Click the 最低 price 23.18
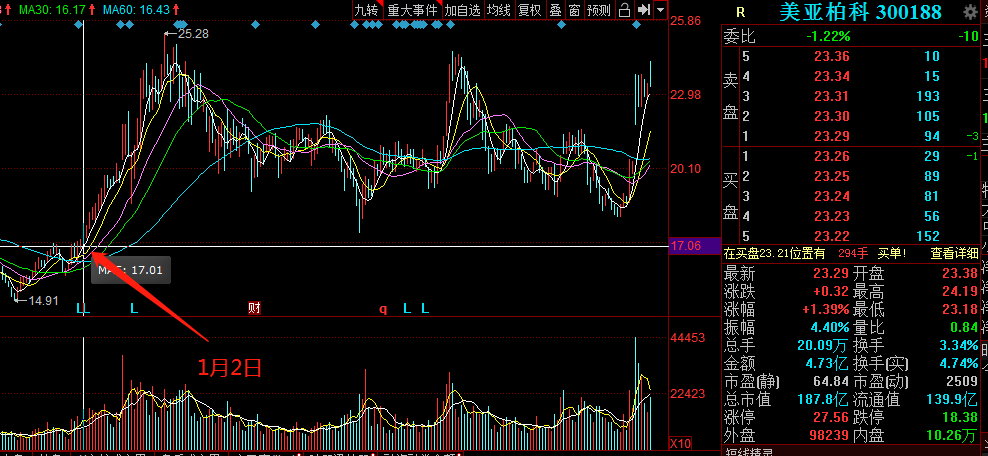This screenshot has width=988, height=456. tap(960, 309)
